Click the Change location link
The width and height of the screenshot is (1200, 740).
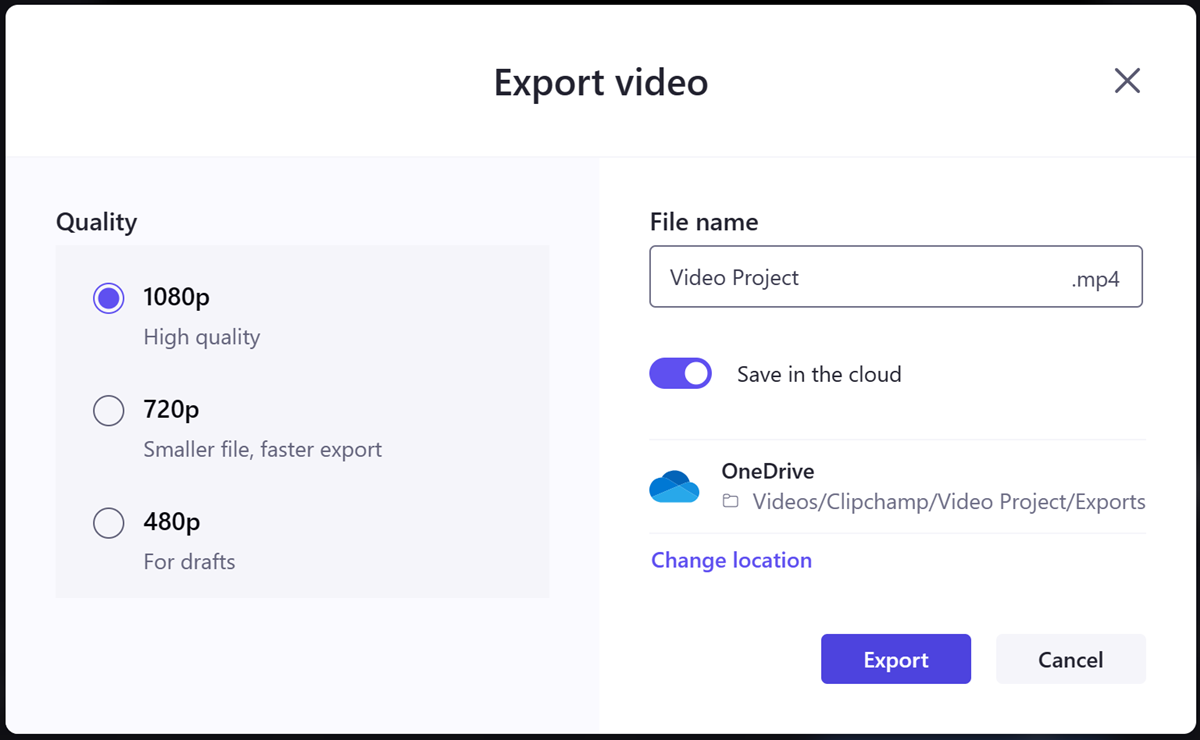(731, 560)
